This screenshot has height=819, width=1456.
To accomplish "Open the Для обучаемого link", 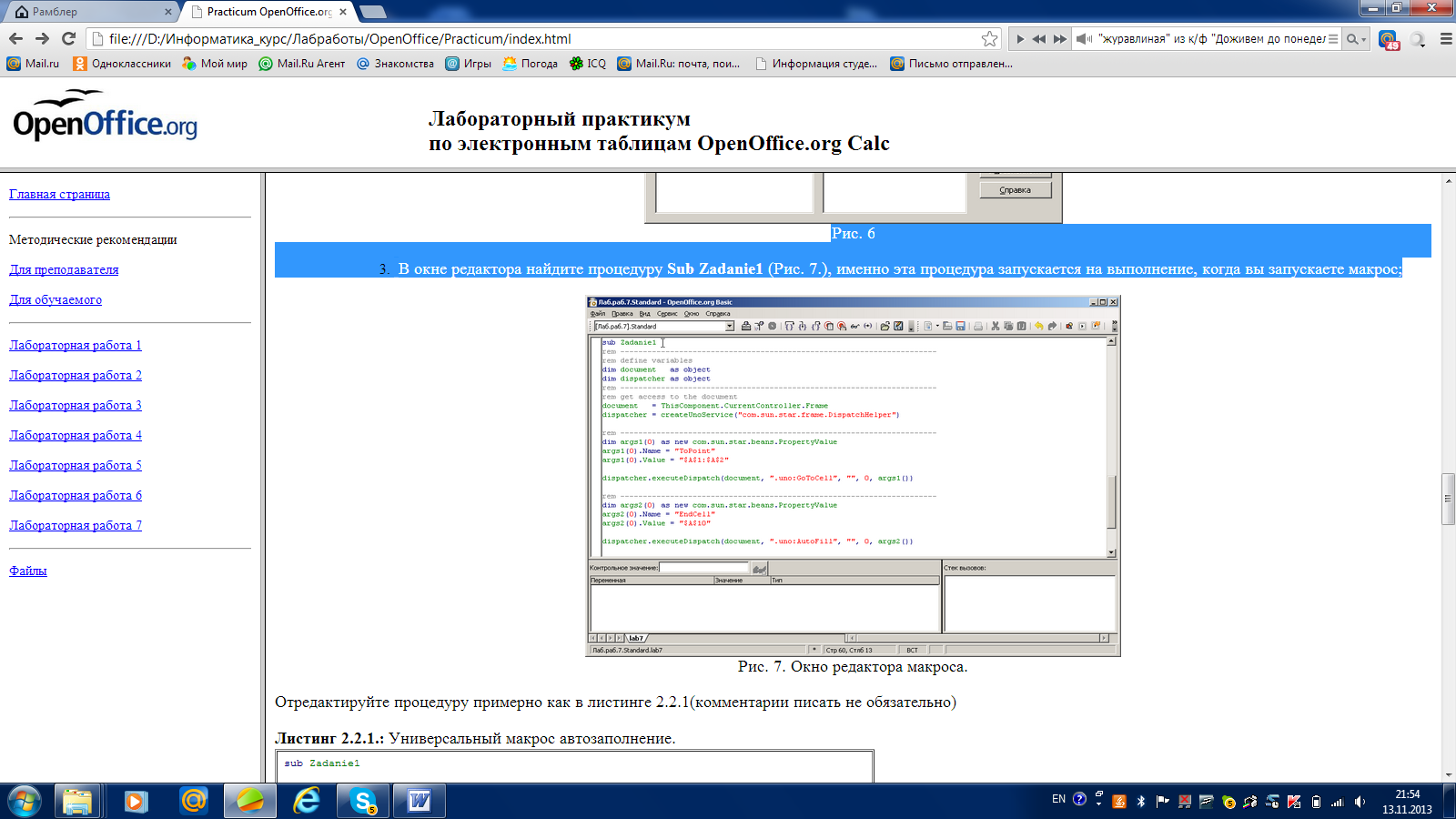I will click(x=56, y=299).
